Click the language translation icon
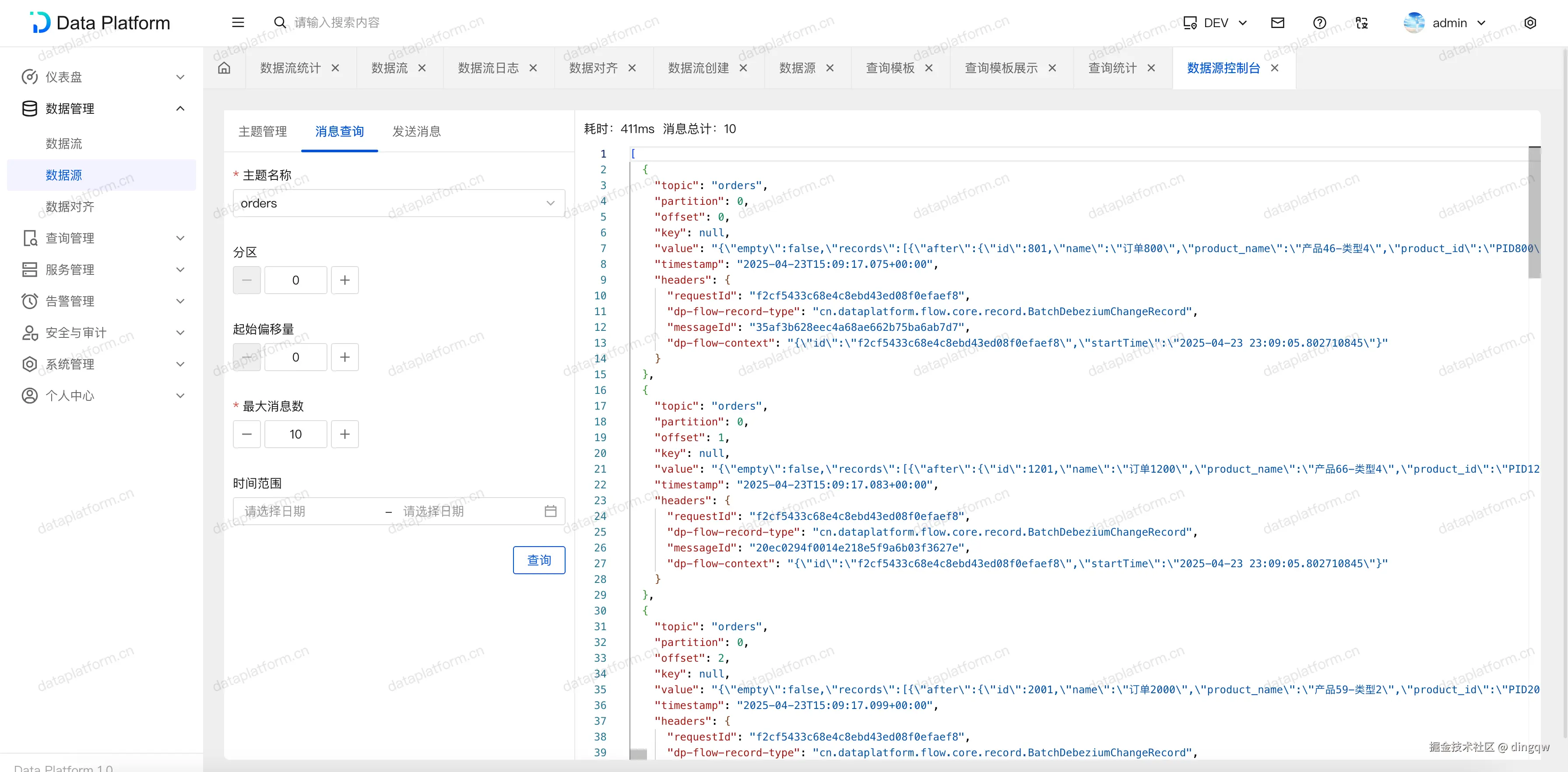The width and height of the screenshot is (1568, 772). pyautogui.click(x=1362, y=22)
